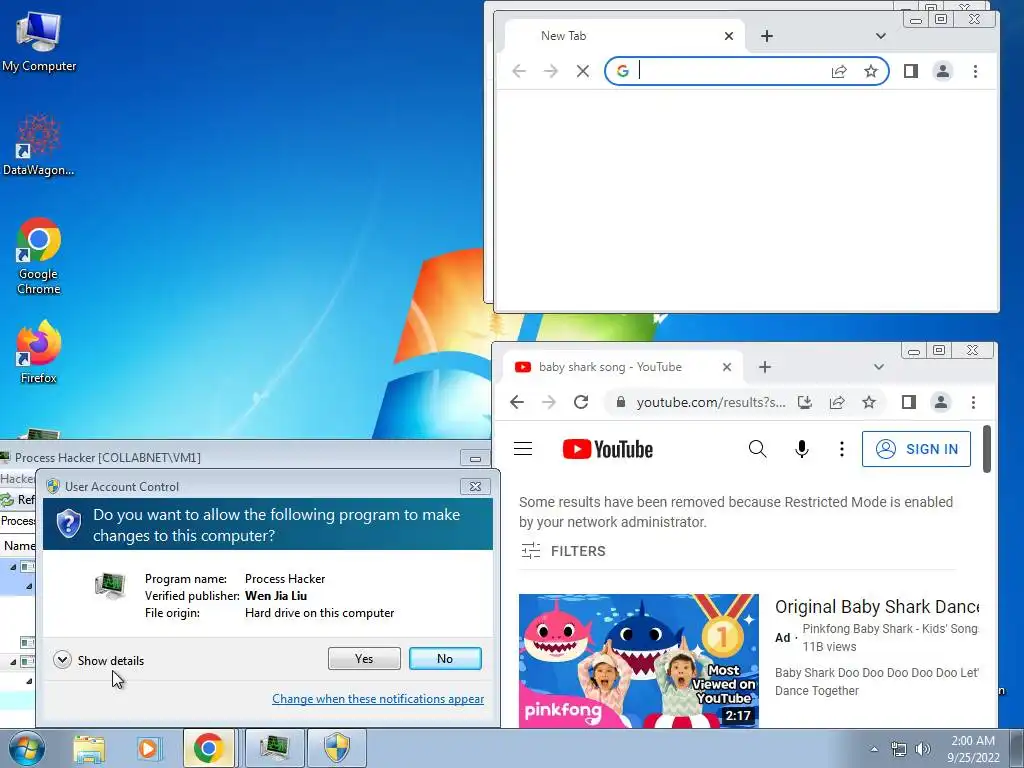1024x768 pixels.
Task: Close the baby shark song YouTube tab
Action: tap(727, 367)
